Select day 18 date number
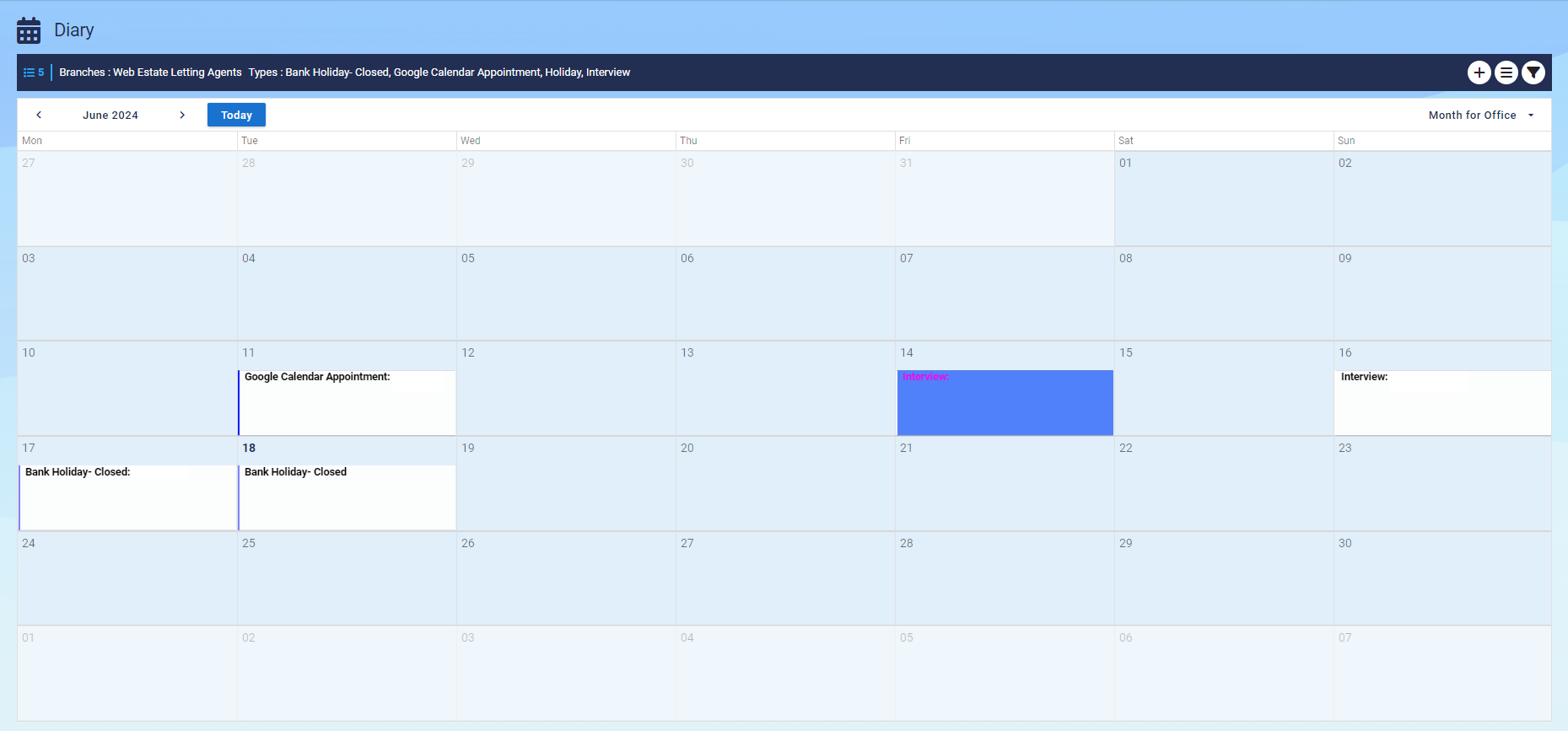 (x=249, y=448)
